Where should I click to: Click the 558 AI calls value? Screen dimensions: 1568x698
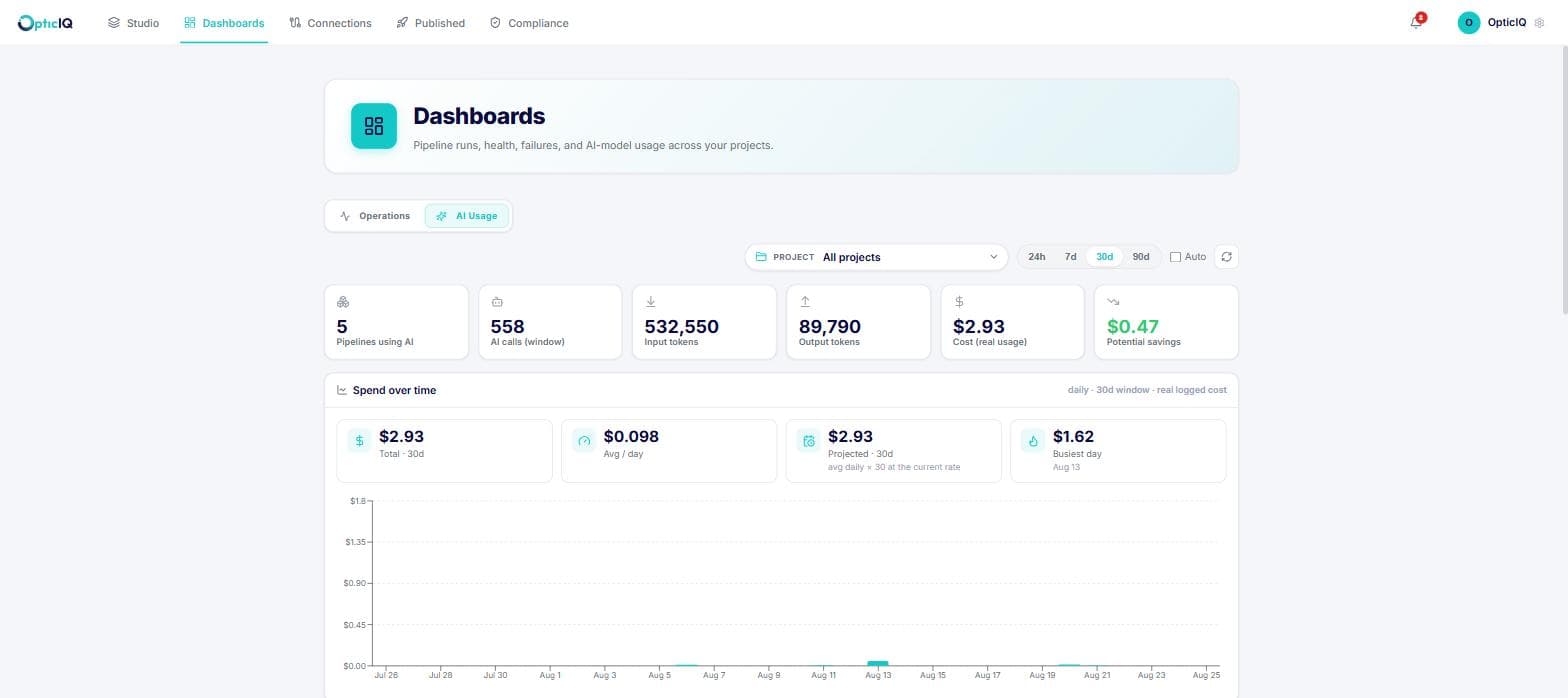pos(507,326)
